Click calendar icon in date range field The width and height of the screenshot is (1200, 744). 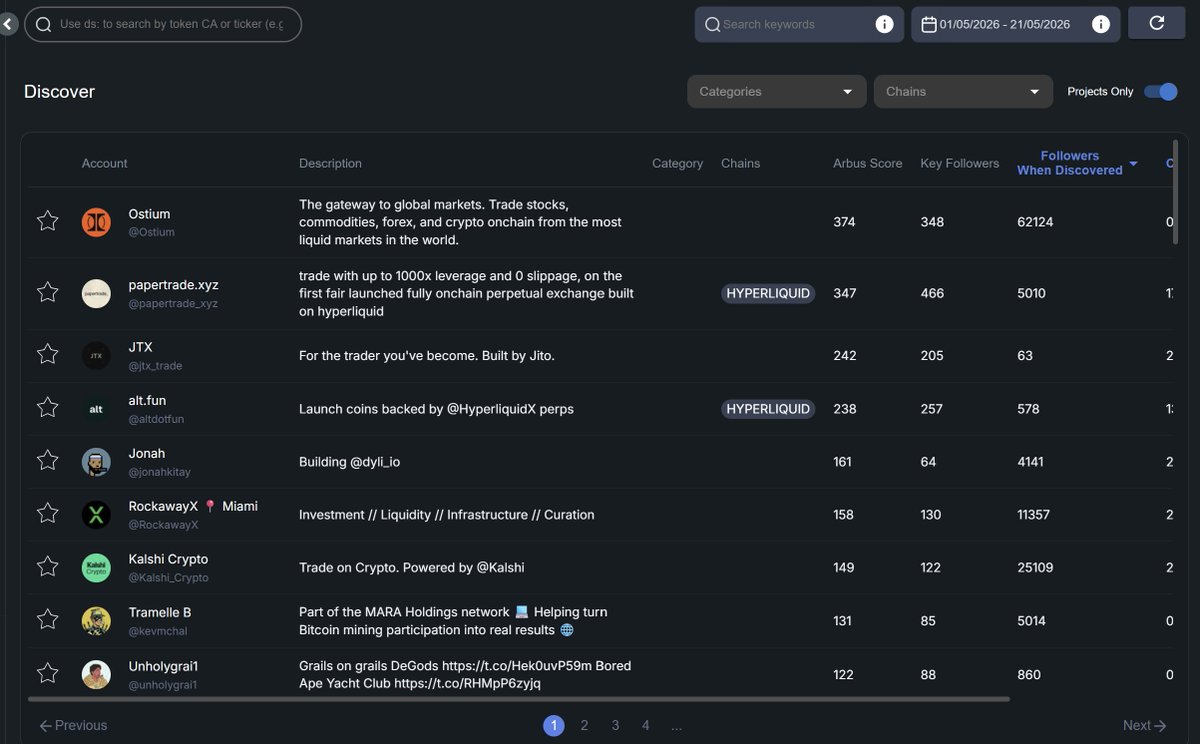(928, 24)
